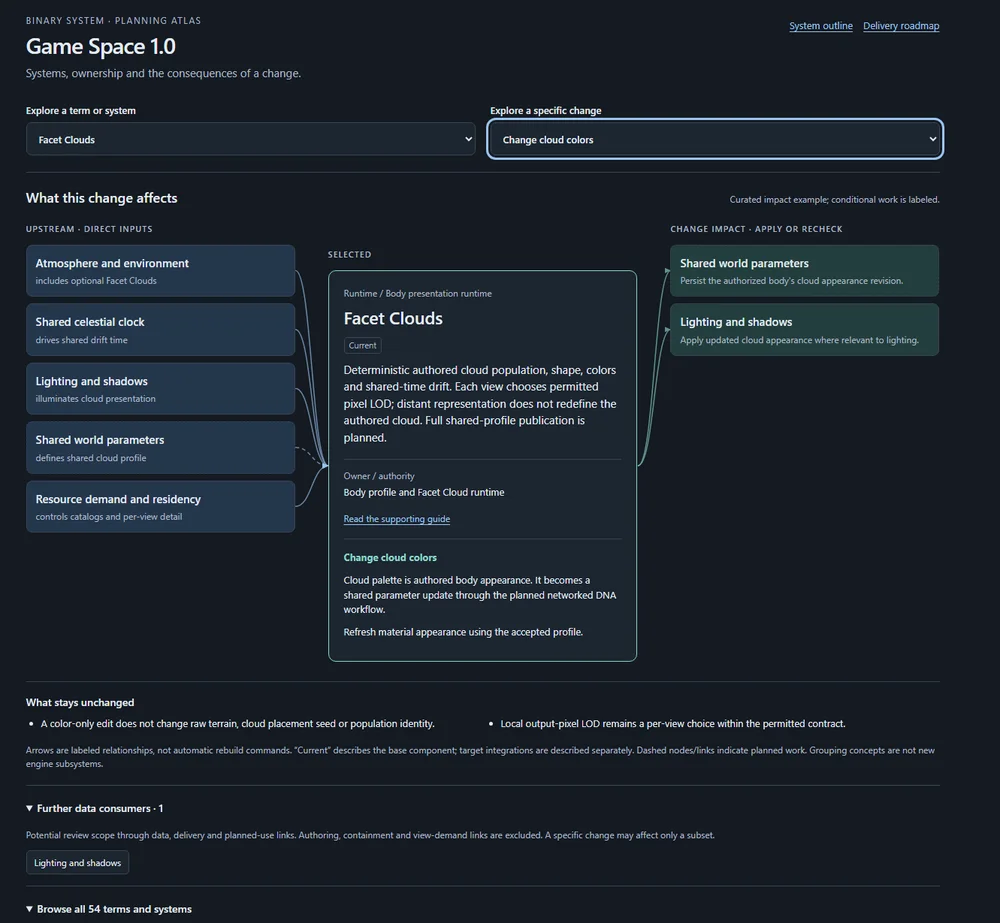Image resolution: width=1000 pixels, height=923 pixels.
Task: Select change-impact Lighting and shadows card
Action: 804,330
